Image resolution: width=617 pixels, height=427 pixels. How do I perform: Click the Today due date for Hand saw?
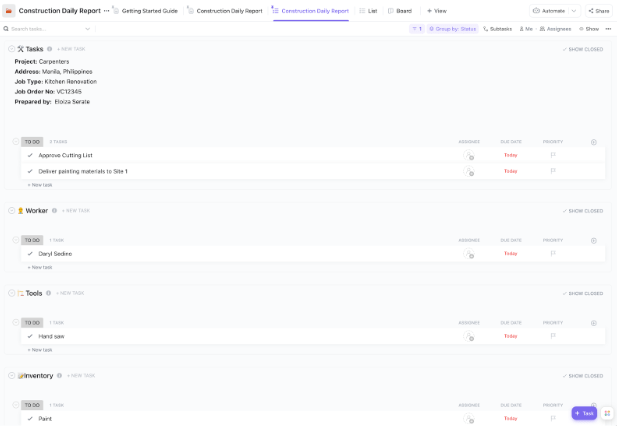pos(511,336)
